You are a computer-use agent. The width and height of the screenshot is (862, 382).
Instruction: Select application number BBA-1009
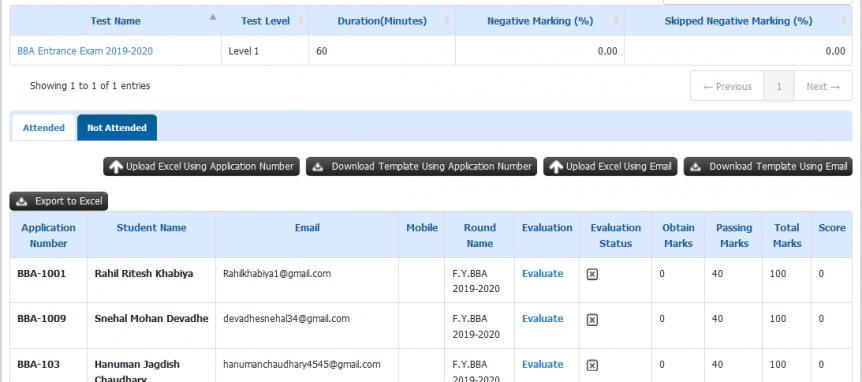tap(42, 318)
